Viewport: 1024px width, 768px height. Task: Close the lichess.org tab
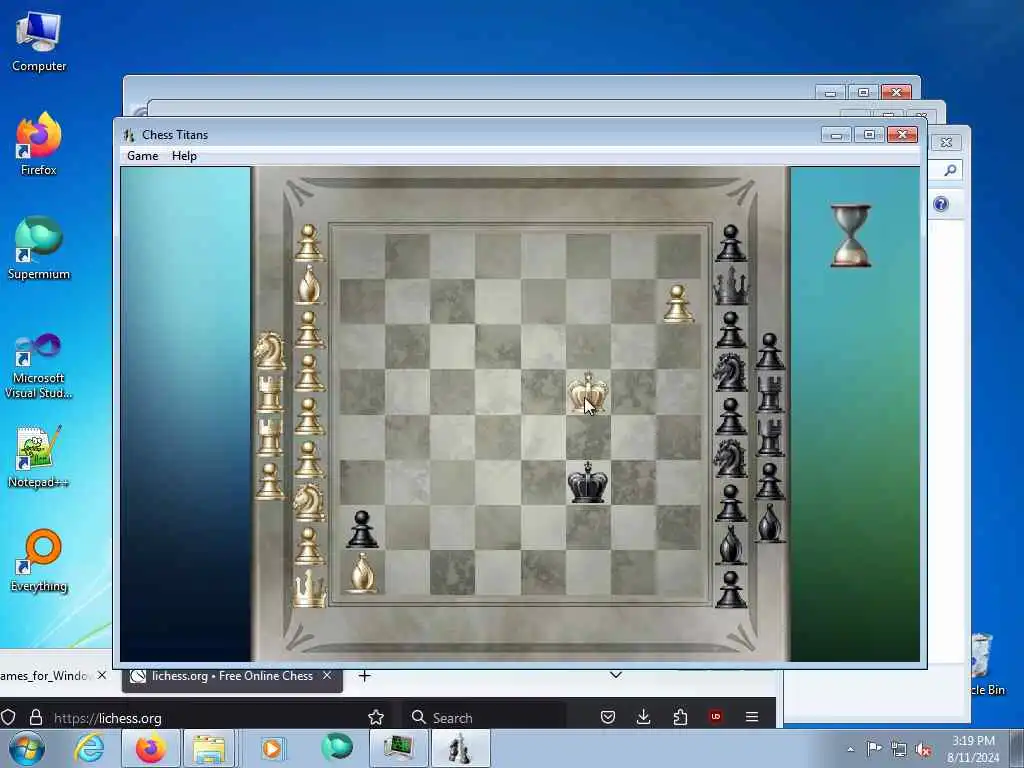pyautogui.click(x=327, y=675)
